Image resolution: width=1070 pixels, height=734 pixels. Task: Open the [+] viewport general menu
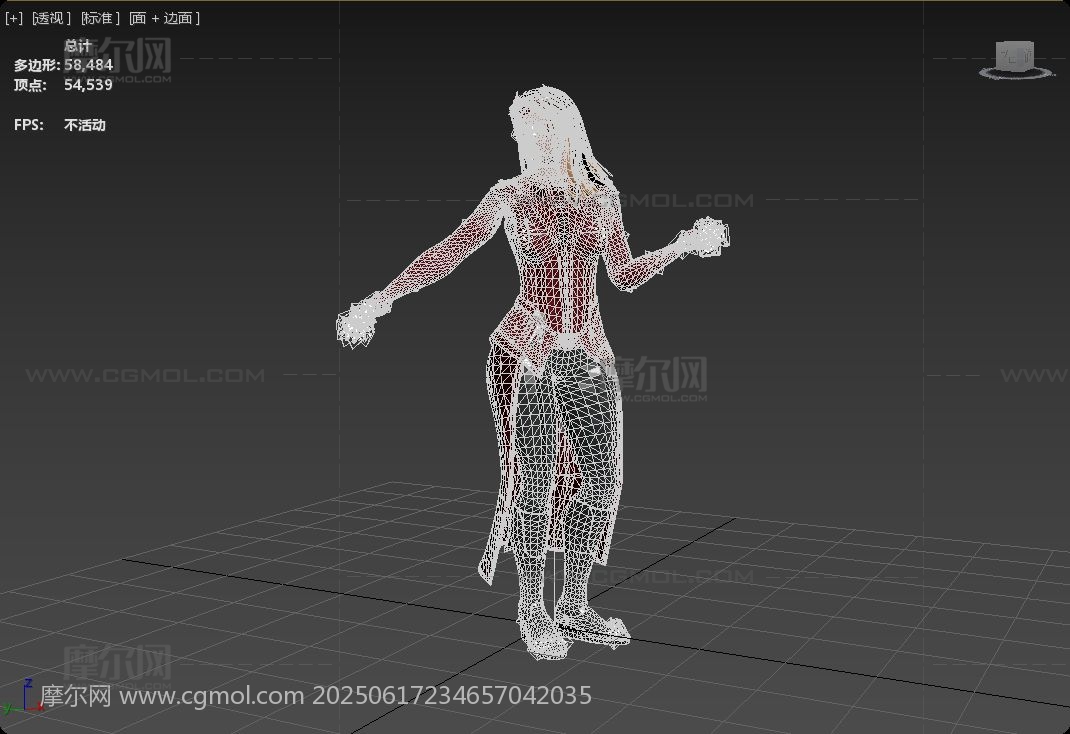point(14,18)
